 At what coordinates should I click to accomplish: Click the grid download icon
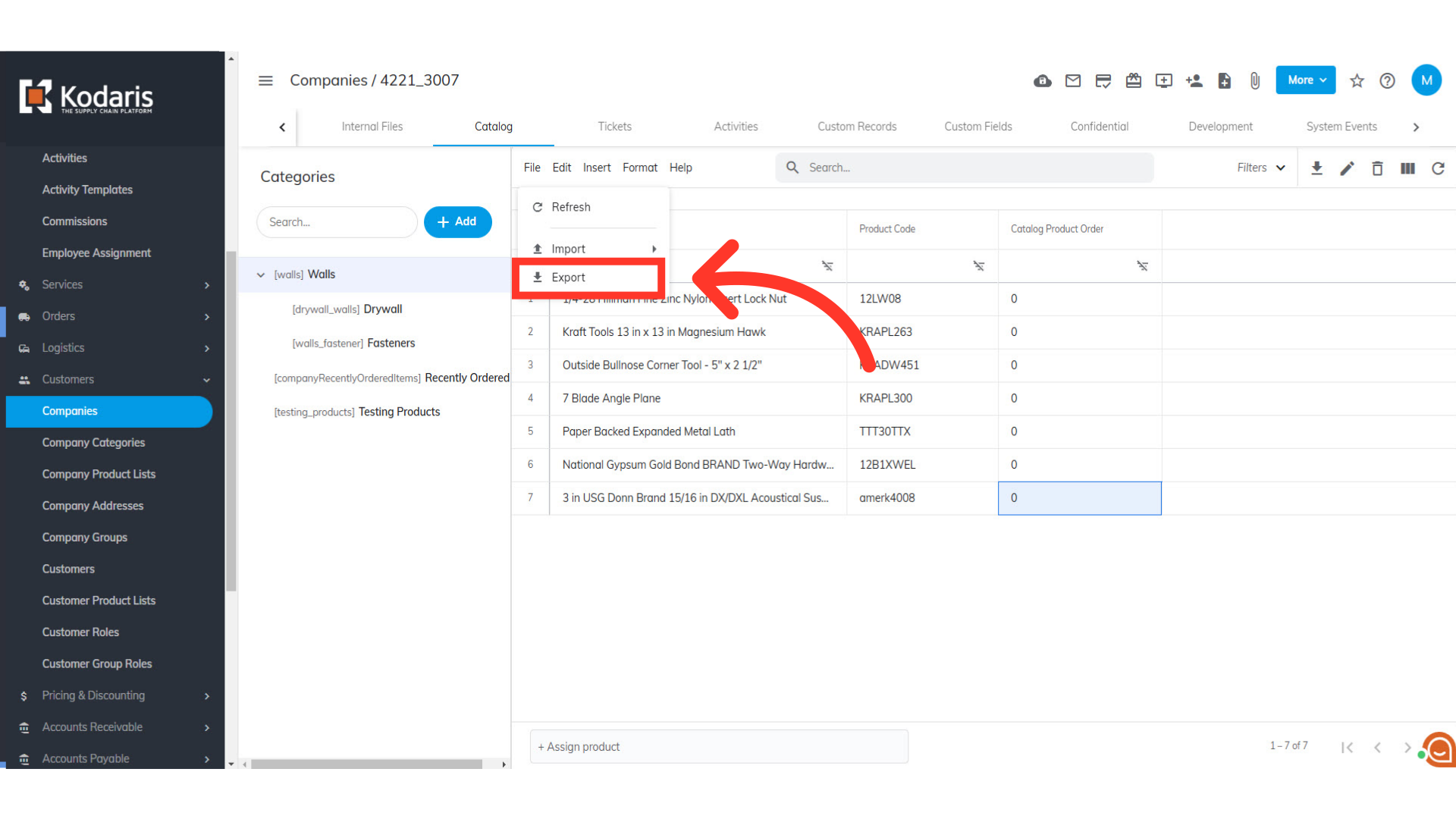(1317, 168)
